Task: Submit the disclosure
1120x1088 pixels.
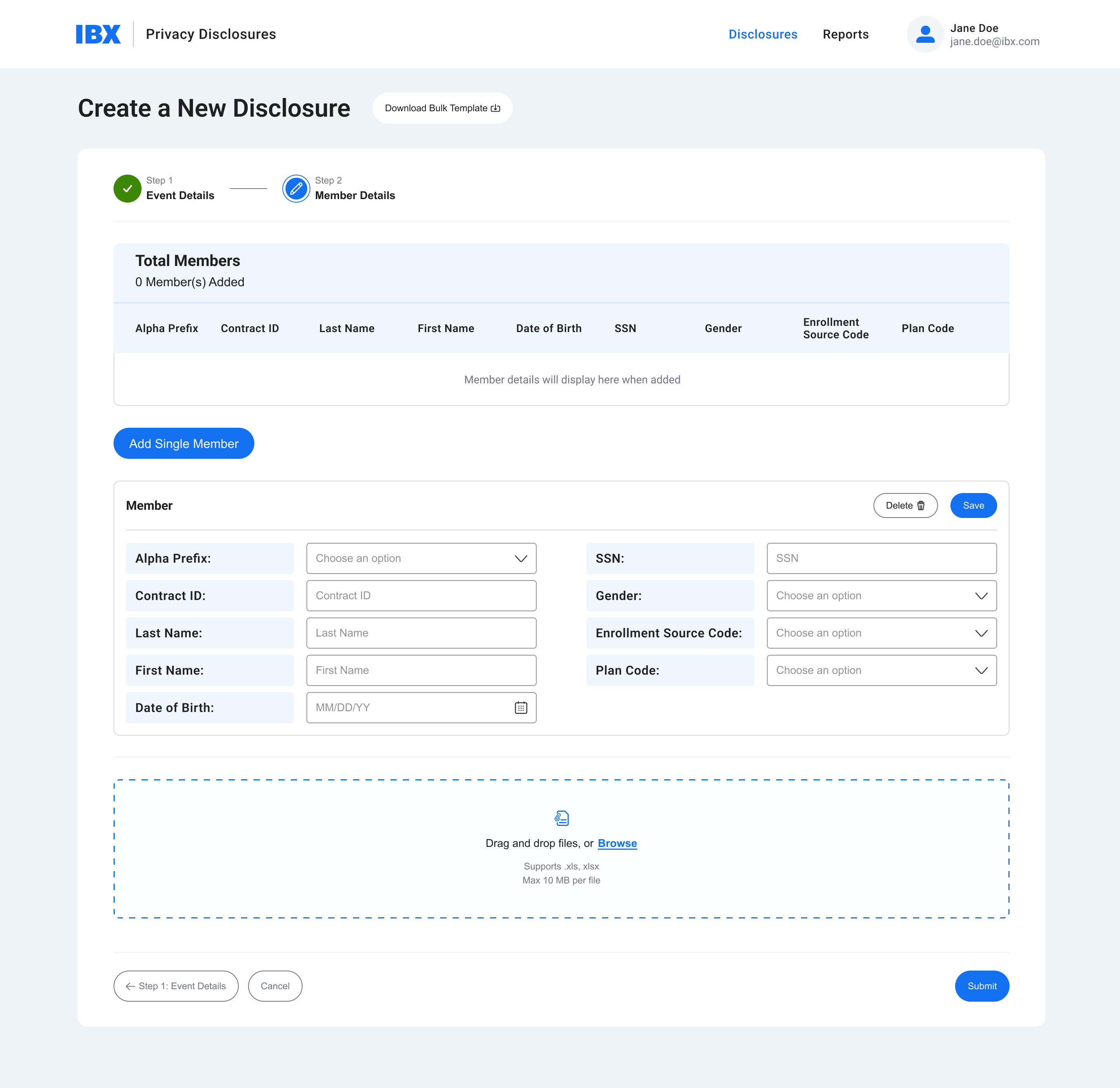Action: (981, 986)
